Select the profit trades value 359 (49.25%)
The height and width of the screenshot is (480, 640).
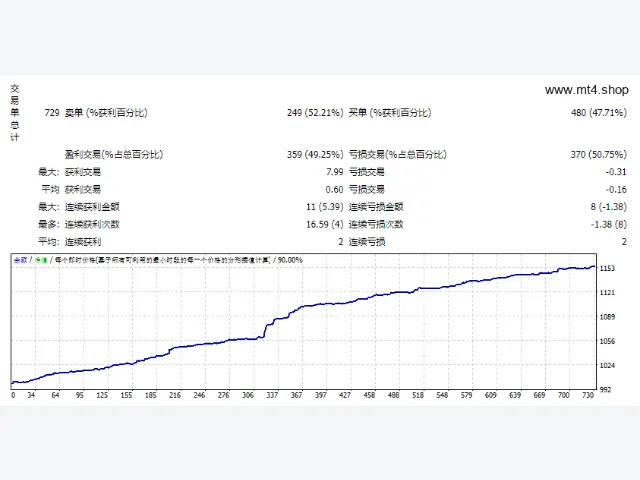tap(315, 155)
